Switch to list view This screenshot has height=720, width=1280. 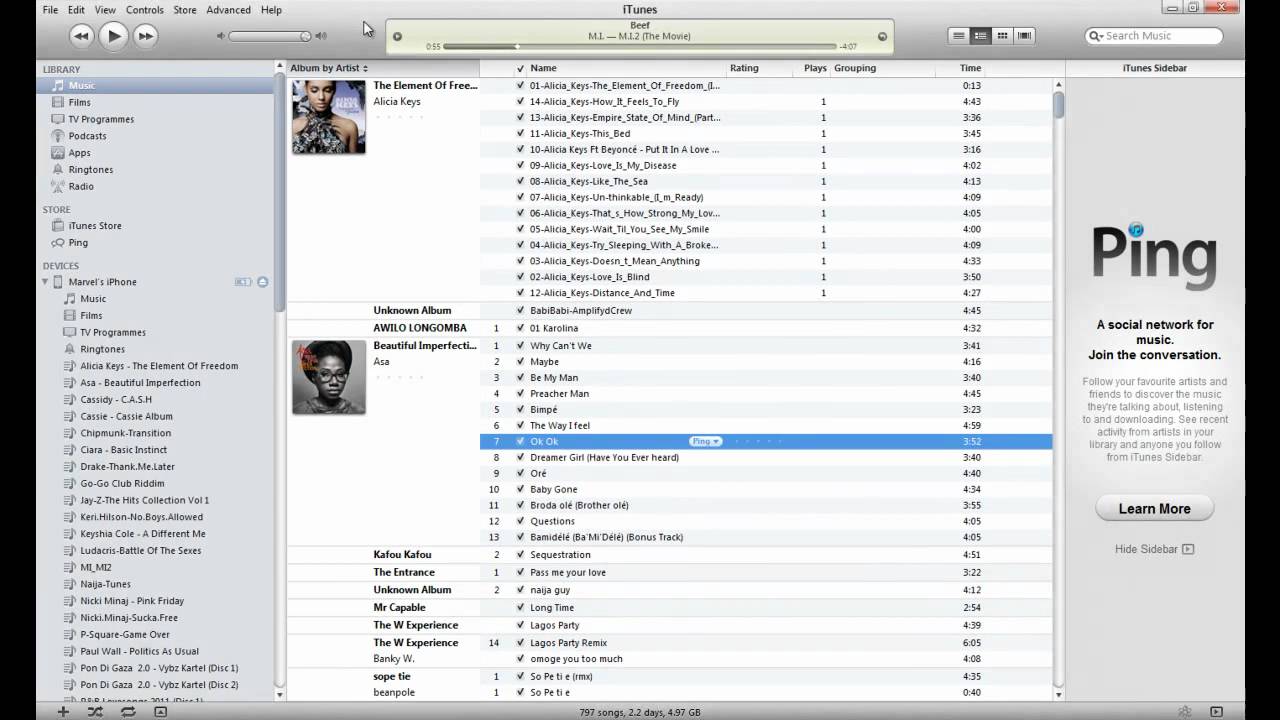(x=959, y=36)
